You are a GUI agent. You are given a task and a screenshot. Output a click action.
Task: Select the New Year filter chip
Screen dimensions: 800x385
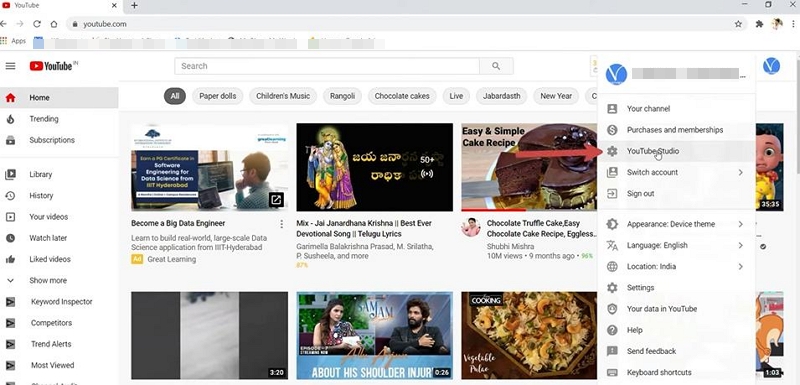pyautogui.click(x=556, y=96)
